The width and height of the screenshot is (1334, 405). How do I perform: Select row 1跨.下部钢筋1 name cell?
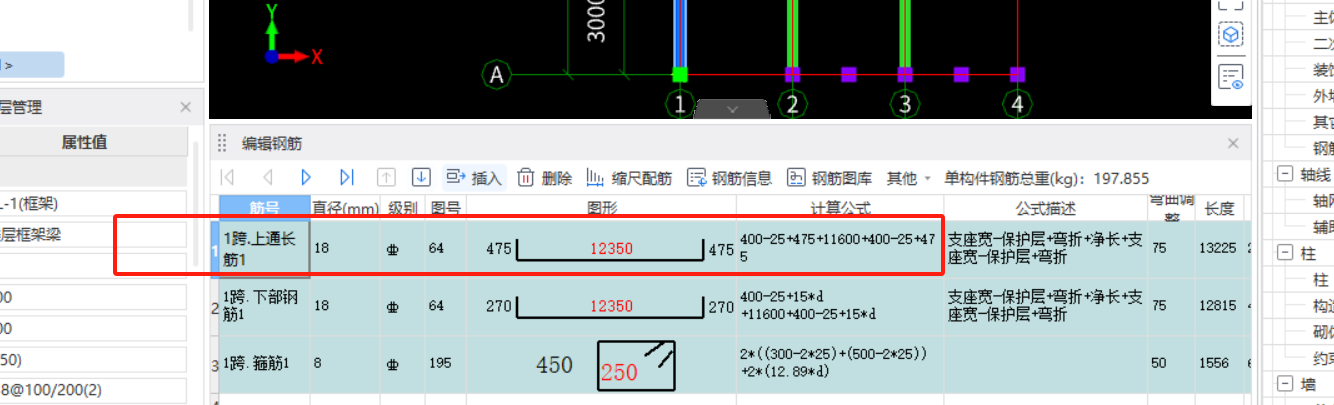(x=264, y=307)
